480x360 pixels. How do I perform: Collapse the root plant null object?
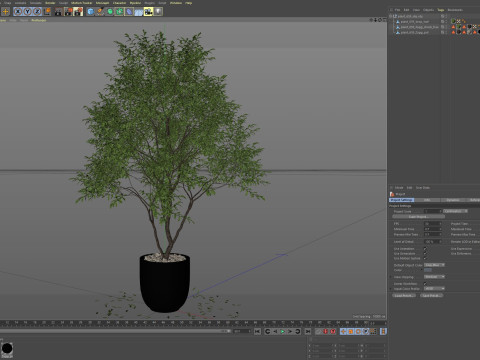coord(391,16)
